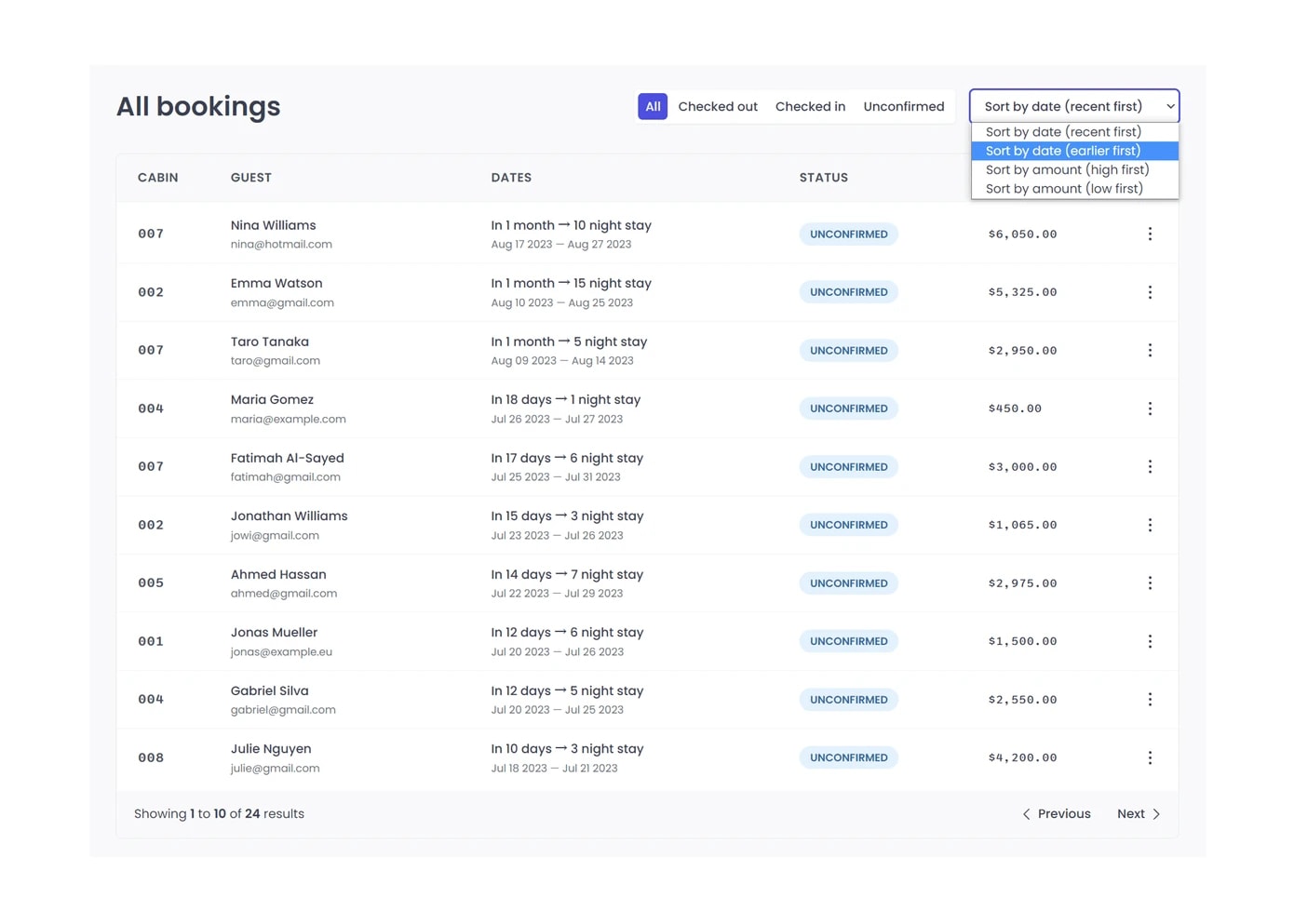The height and width of the screenshot is (924, 1294).
Task: Click guest name Gabriel Silva
Action: (x=270, y=690)
